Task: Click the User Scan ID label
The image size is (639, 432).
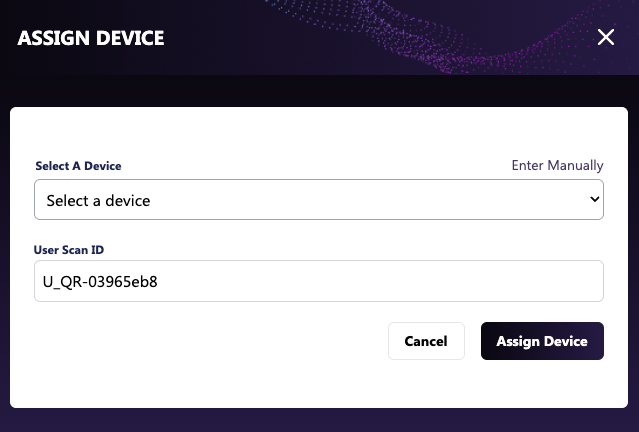Action: point(69,249)
